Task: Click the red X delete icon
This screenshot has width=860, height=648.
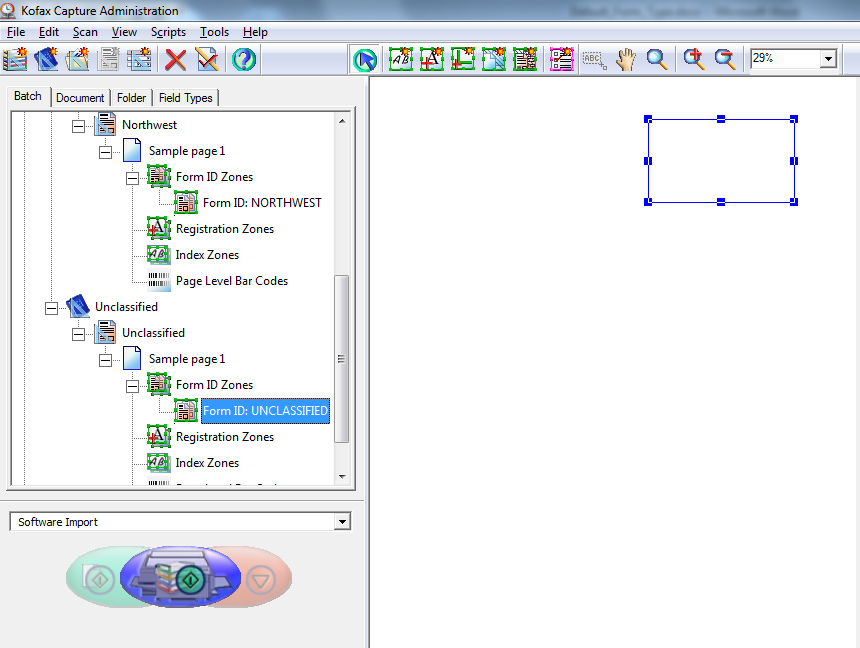Action: pyautogui.click(x=176, y=59)
